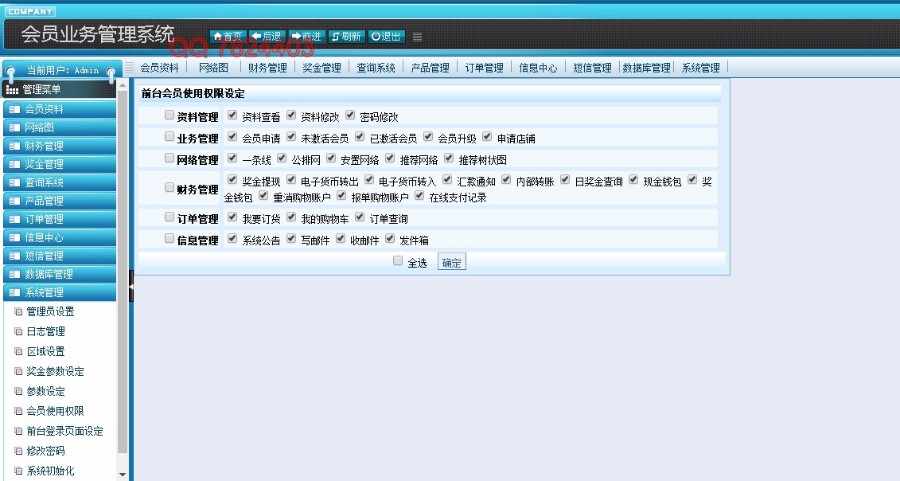
Task: Tick the 网络管理 group checkbox
Action: (x=169, y=158)
